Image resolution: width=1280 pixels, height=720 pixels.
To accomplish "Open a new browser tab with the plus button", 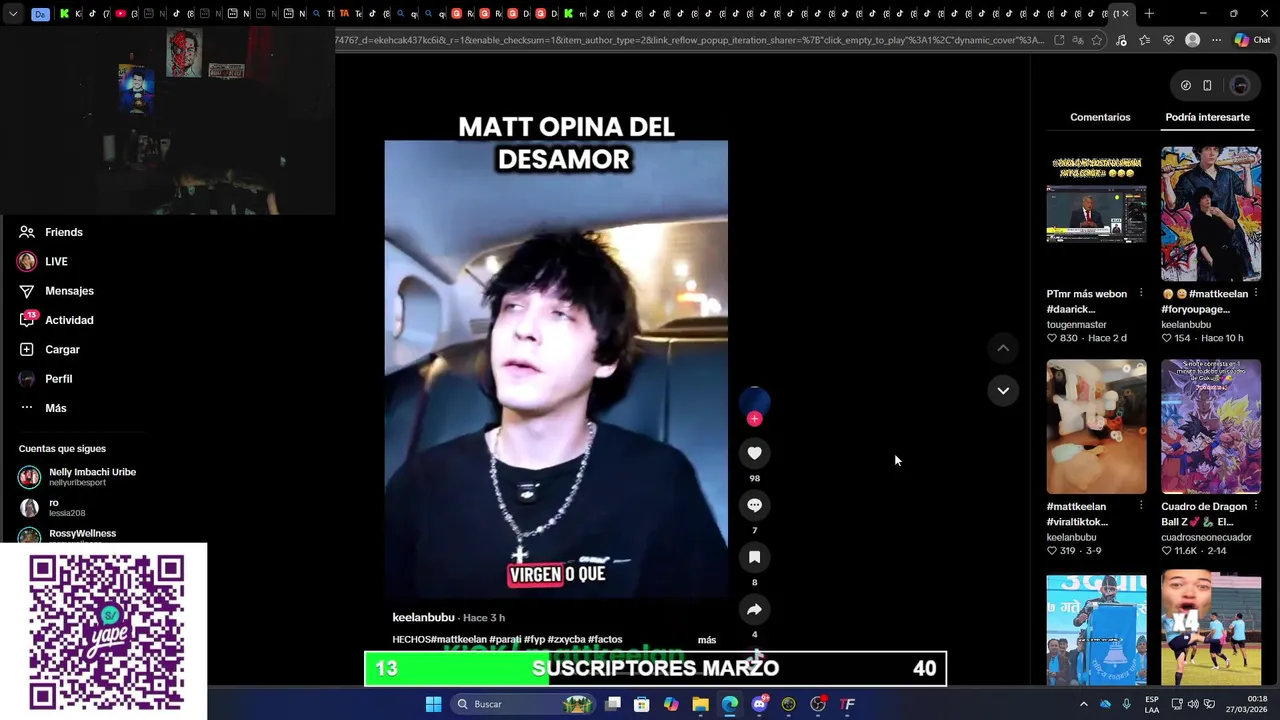I will (1149, 14).
